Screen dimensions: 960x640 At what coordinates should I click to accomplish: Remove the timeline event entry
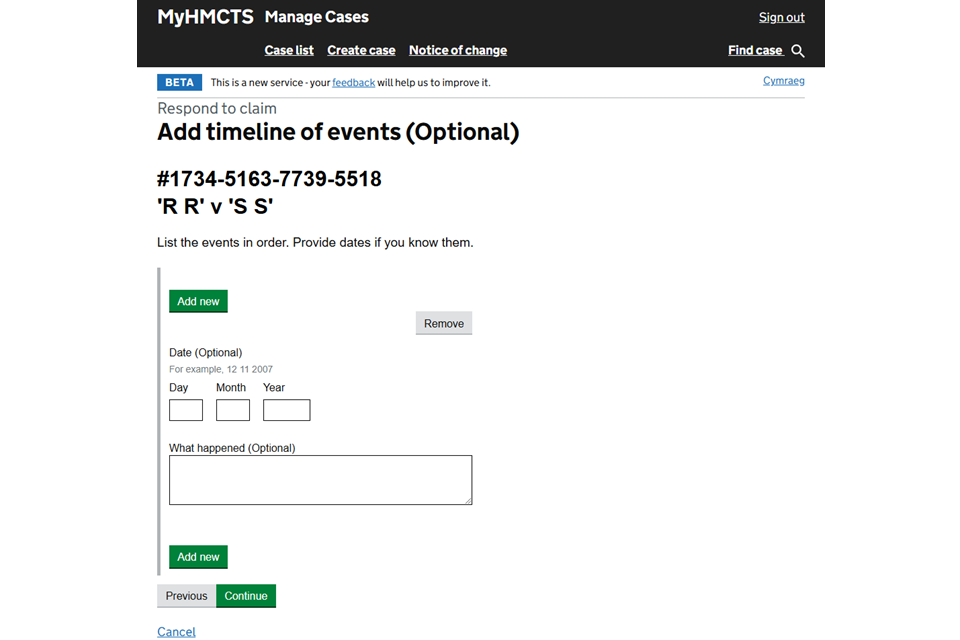click(x=443, y=323)
